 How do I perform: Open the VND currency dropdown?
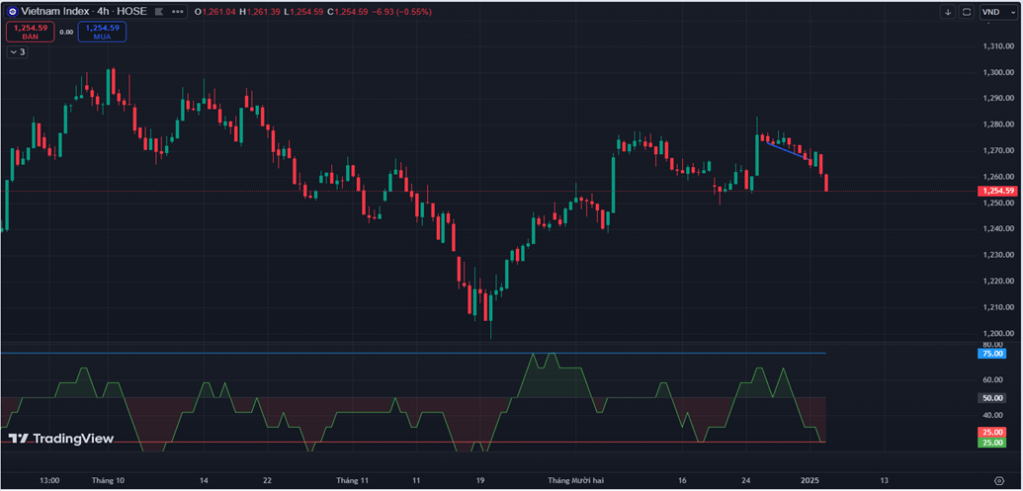tap(996, 12)
